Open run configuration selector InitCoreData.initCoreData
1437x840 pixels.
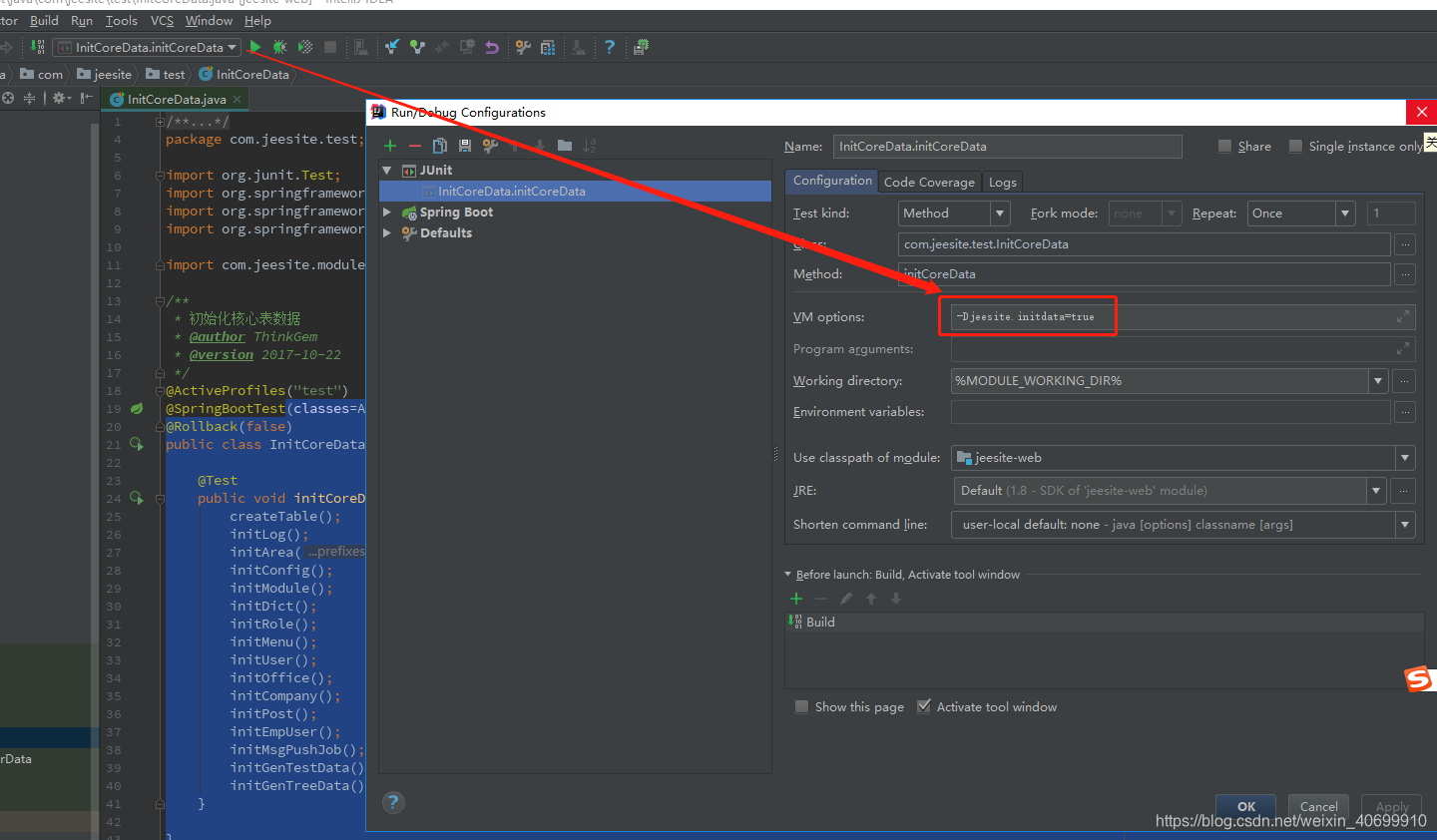click(x=147, y=47)
